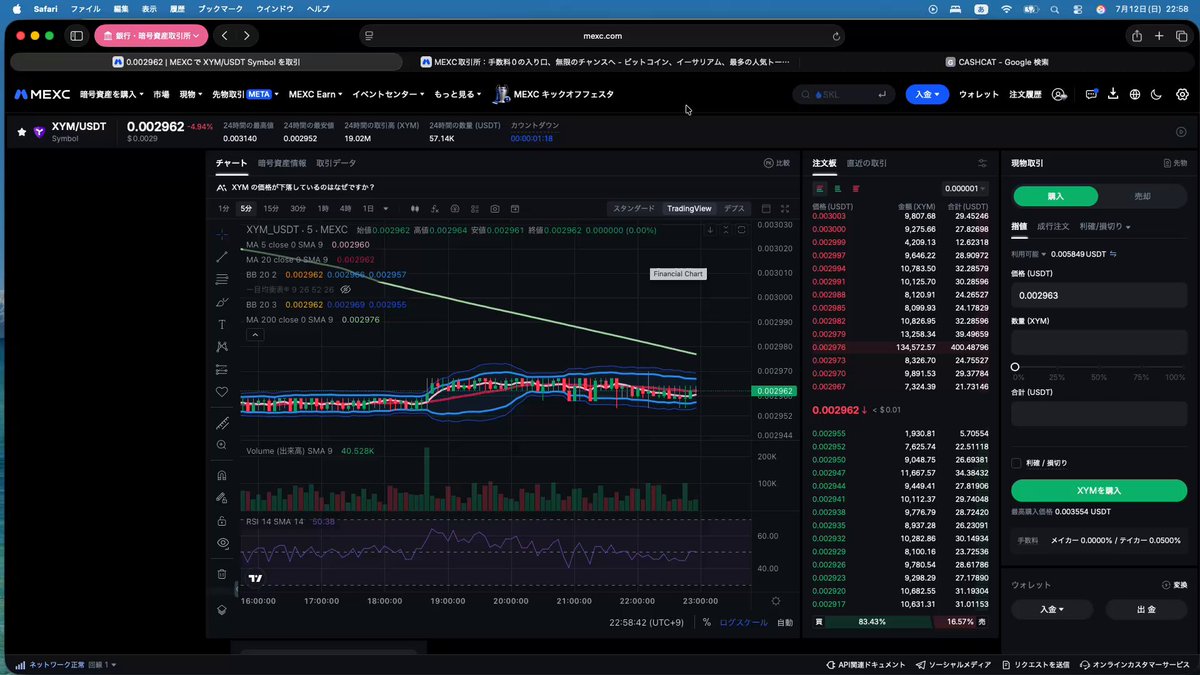Open Safari ファイル menu in macOS menu bar
Viewport: 1200px width, 675px height.
point(86,8)
